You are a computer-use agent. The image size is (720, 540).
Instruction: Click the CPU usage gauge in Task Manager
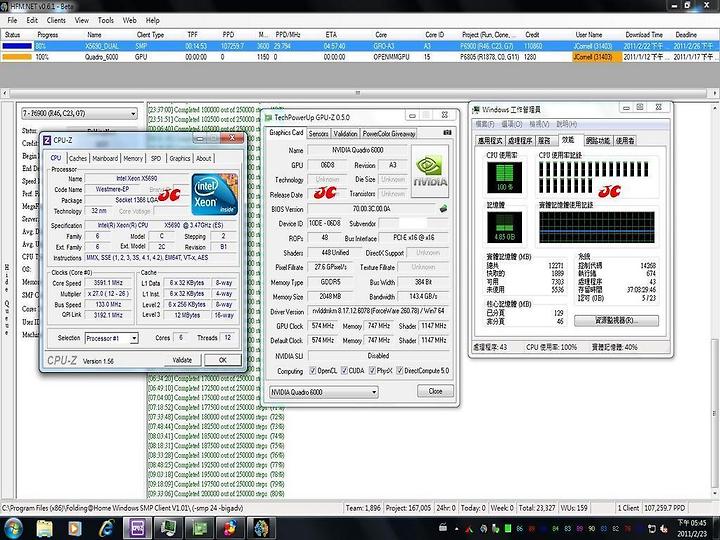pyautogui.click(x=504, y=178)
